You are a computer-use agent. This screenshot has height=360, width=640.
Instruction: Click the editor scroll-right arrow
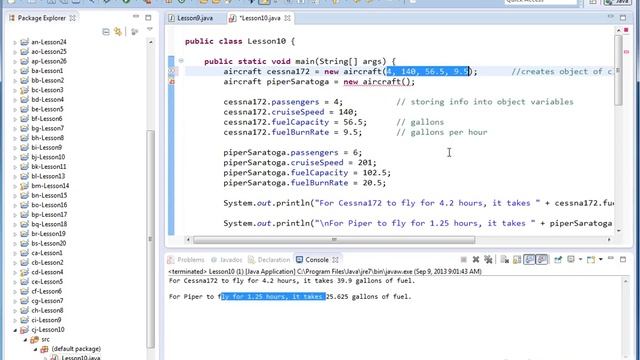point(609,240)
